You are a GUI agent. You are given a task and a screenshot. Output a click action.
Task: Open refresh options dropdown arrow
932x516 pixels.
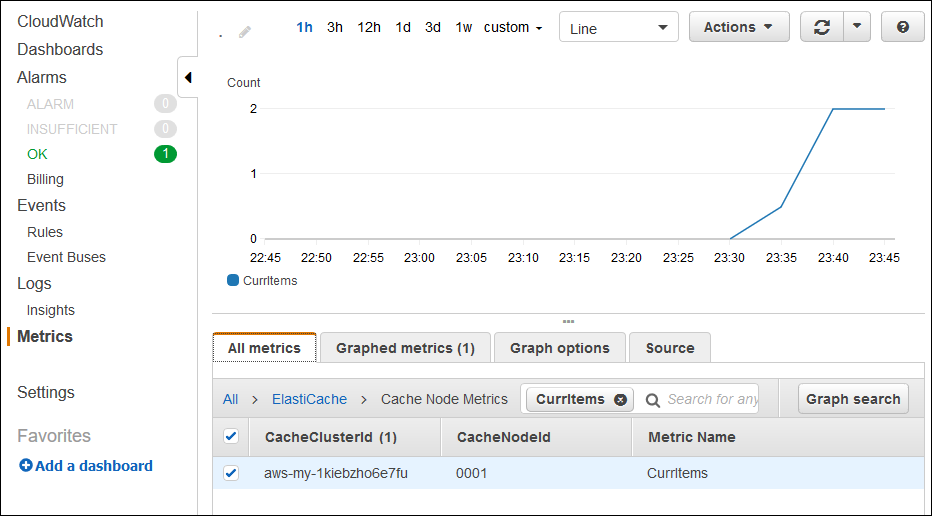click(857, 28)
